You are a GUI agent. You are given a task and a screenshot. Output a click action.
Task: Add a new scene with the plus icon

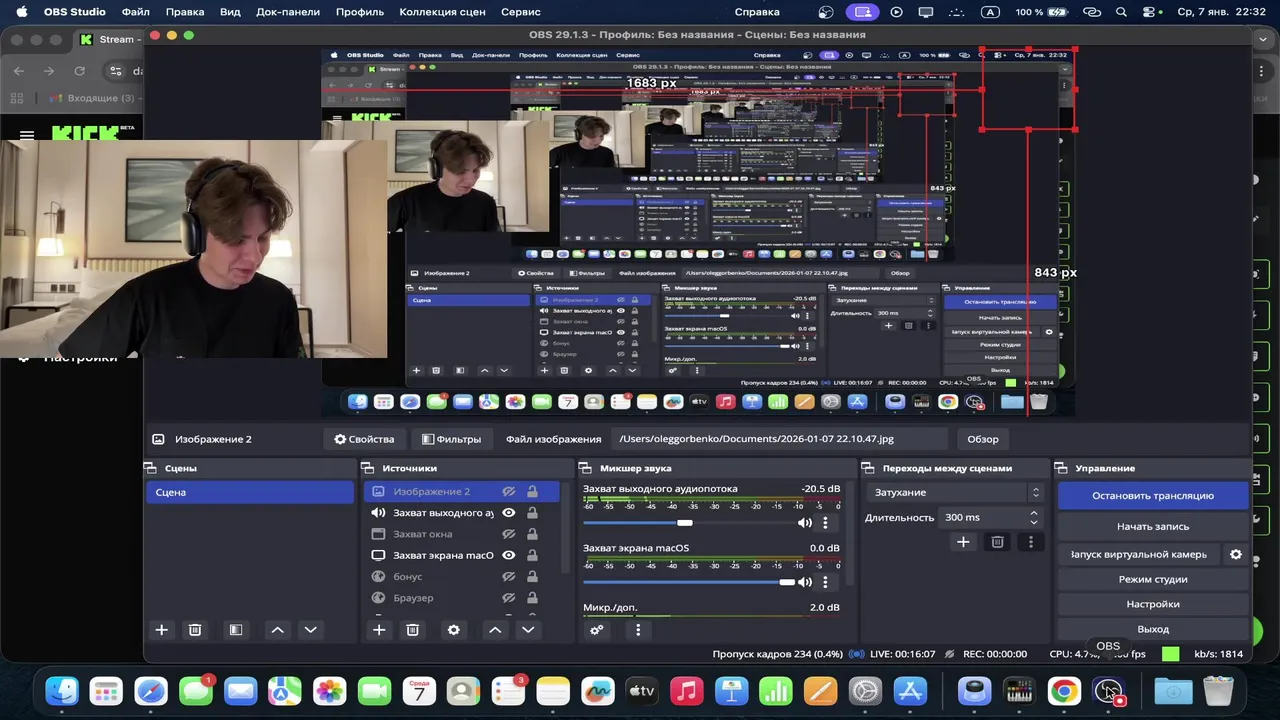pyautogui.click(x=161, y=630)
